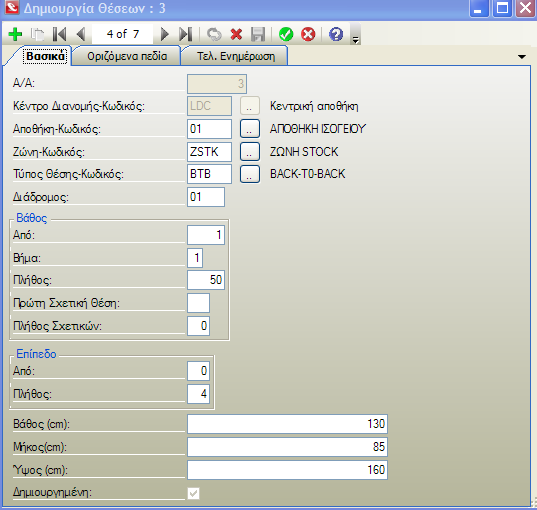Click the A/A field
Screen dimensions: 537x510
tap(217, 84)
